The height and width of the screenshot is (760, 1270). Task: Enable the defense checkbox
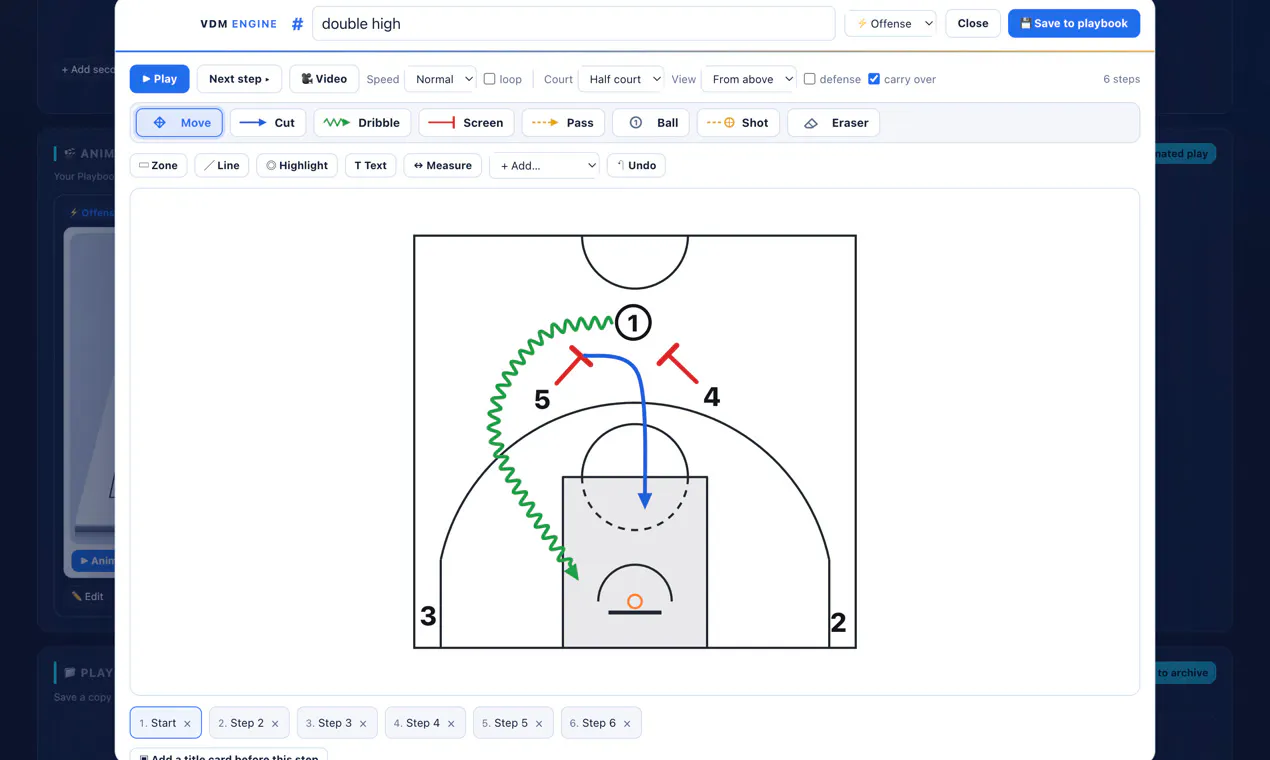[x=809, y=78]
